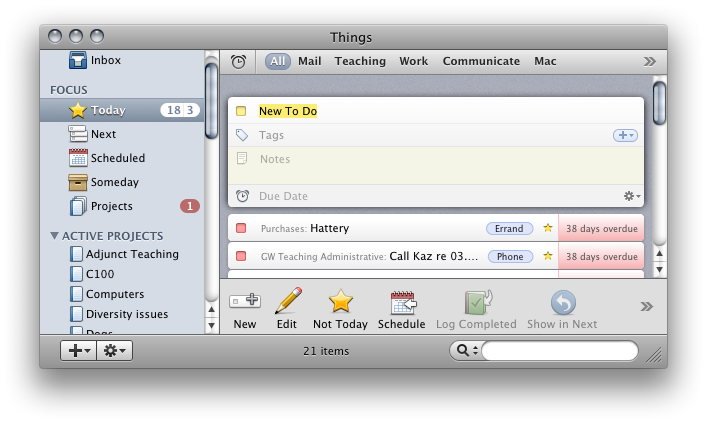Click the Hattery overdue label
The height and width of the screenshot is (423, 707).
click(x=601, y=229)
